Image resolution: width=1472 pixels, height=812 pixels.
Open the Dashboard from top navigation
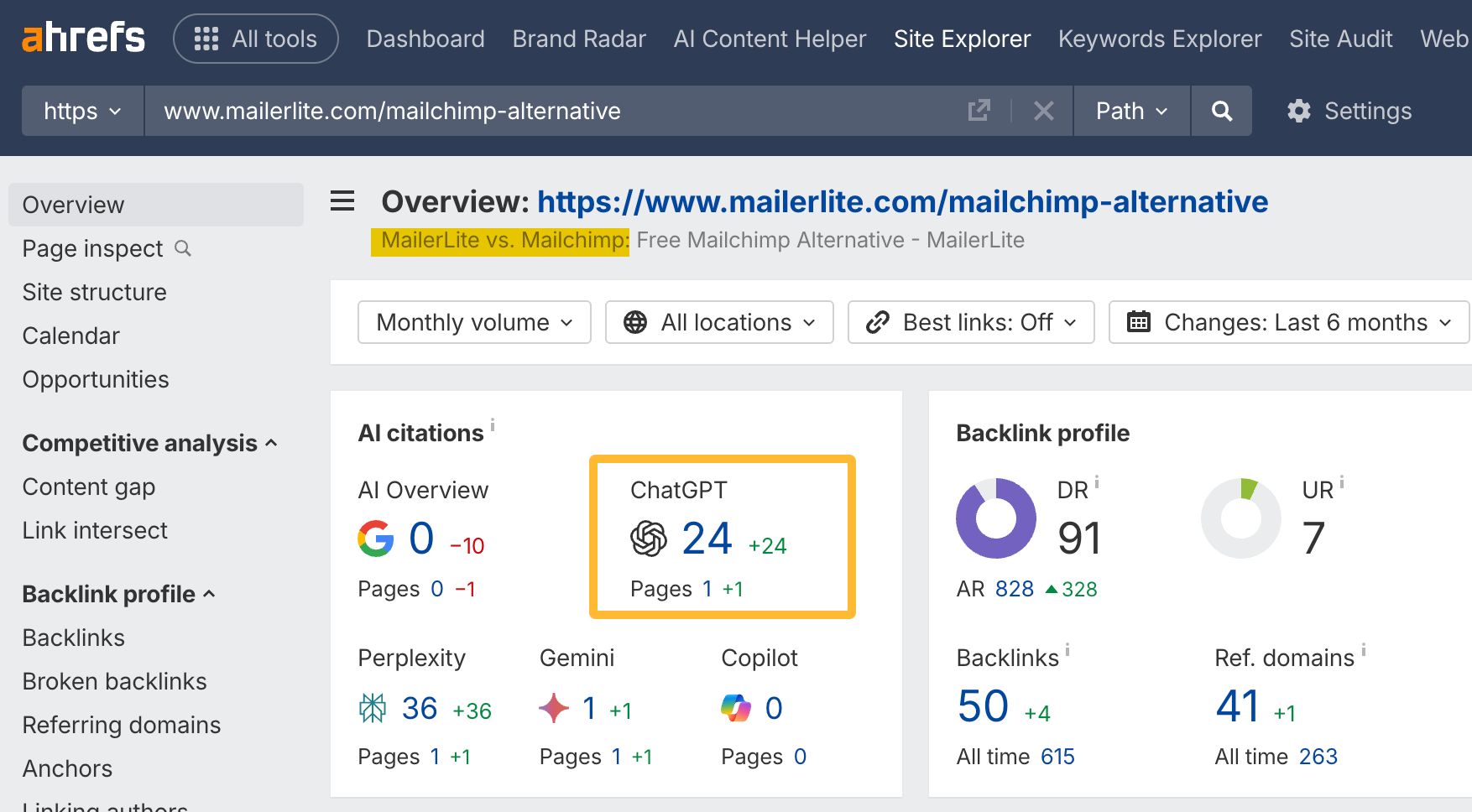coord(425,39)
